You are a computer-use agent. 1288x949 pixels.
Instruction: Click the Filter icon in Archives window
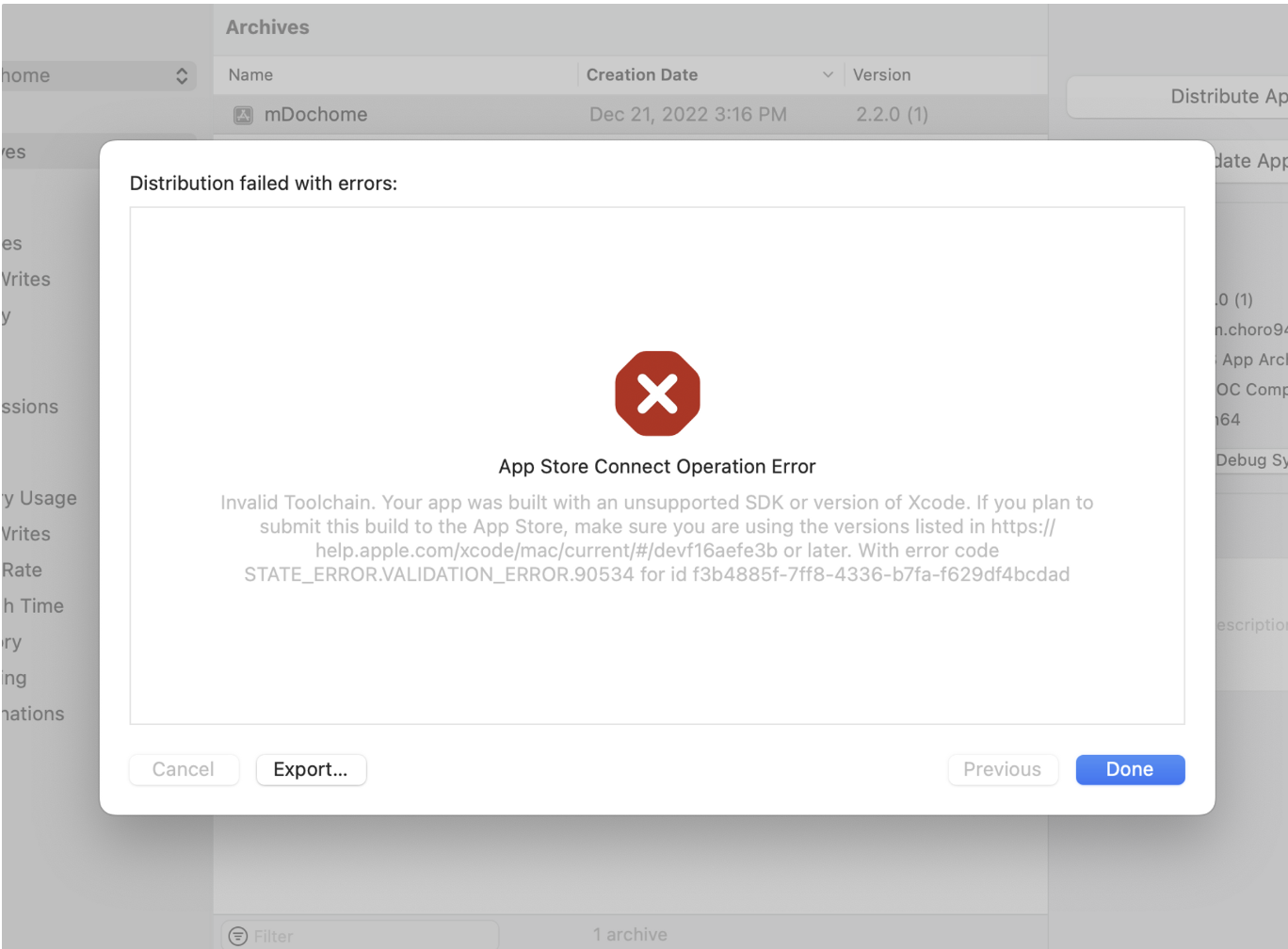click(x=238, y=936)
